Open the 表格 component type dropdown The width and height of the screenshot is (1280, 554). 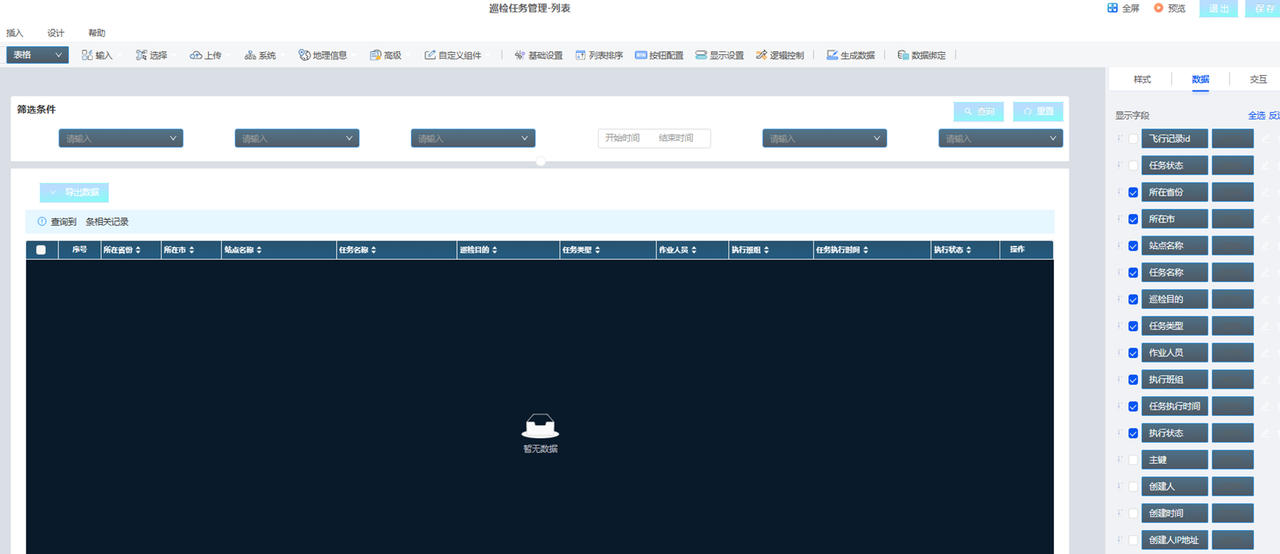click(x=37, y=55)
